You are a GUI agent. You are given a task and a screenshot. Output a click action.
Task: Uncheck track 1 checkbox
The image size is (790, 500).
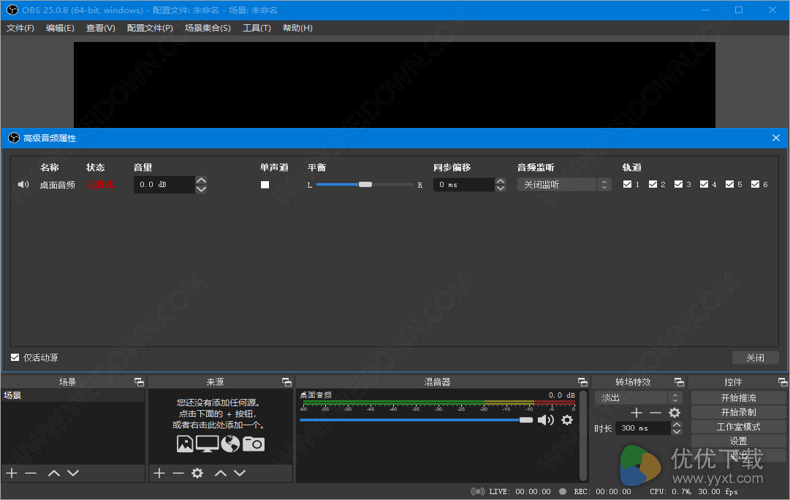pyautogui.click(x=627, y=184)
